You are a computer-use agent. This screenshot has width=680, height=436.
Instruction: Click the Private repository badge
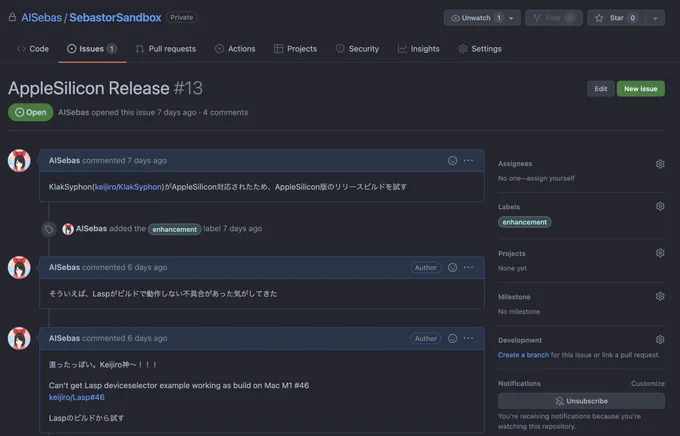[x=182, y=17]
